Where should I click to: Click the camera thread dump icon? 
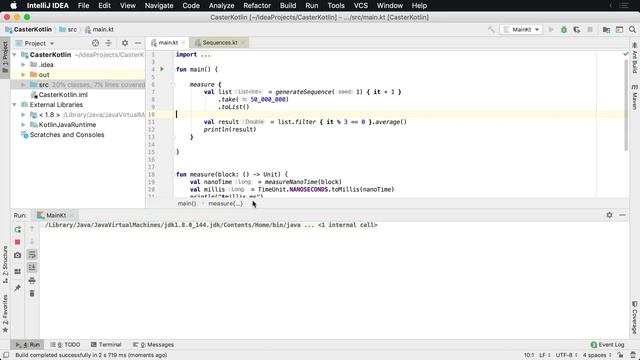coord(18,255)
